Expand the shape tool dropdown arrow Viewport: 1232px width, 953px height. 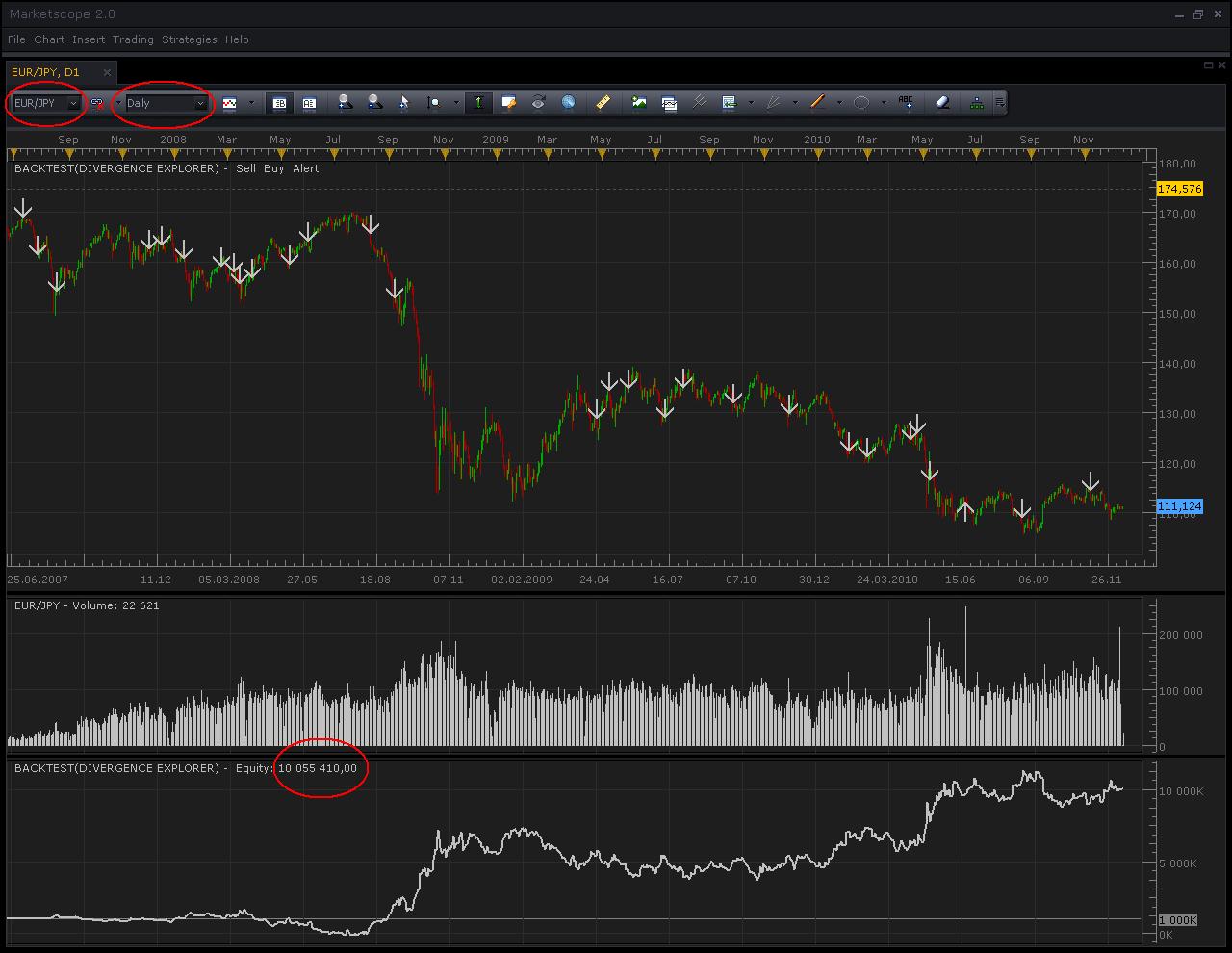pyautogui.click(x=884, y=103)
